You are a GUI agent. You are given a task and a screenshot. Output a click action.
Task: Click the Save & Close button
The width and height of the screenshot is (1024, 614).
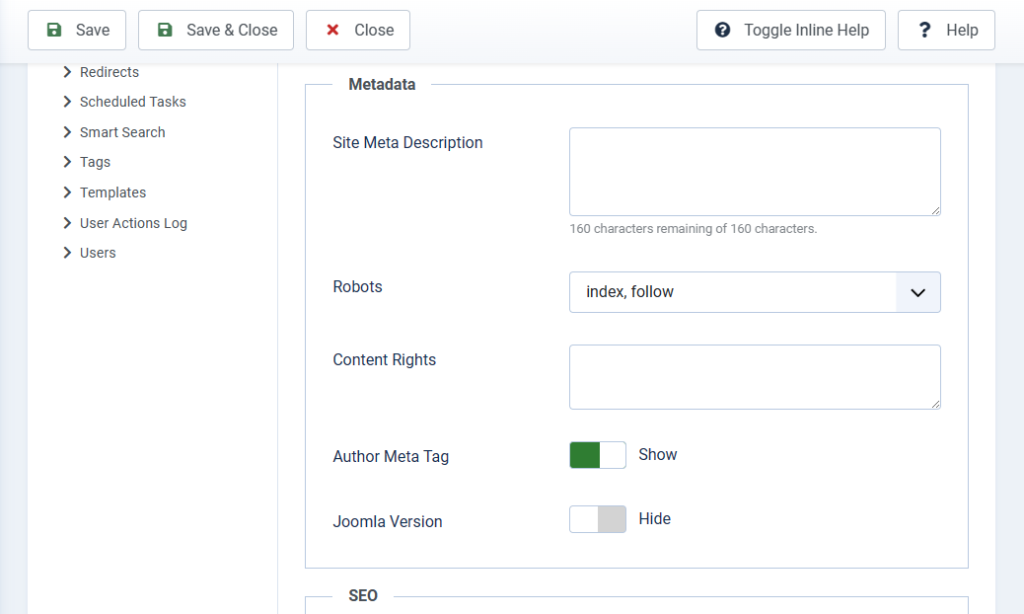click(215, 30)
